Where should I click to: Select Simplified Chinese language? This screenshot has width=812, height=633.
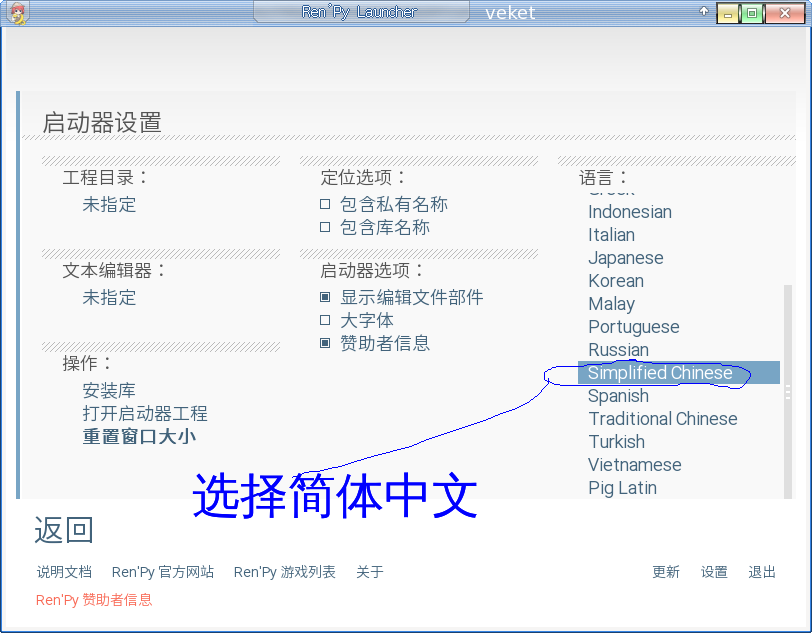(678, 372)
